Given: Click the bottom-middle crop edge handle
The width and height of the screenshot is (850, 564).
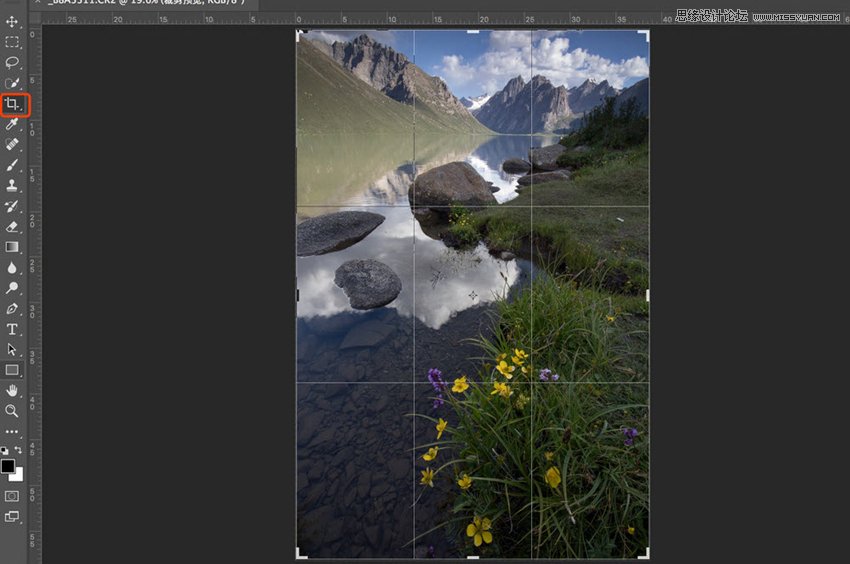Looking at the screenshot, I should 473,557.
